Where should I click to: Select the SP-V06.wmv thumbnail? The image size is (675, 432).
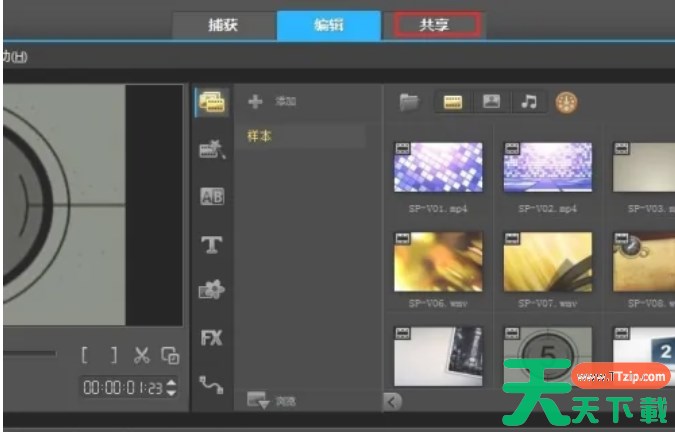(438, 262)
